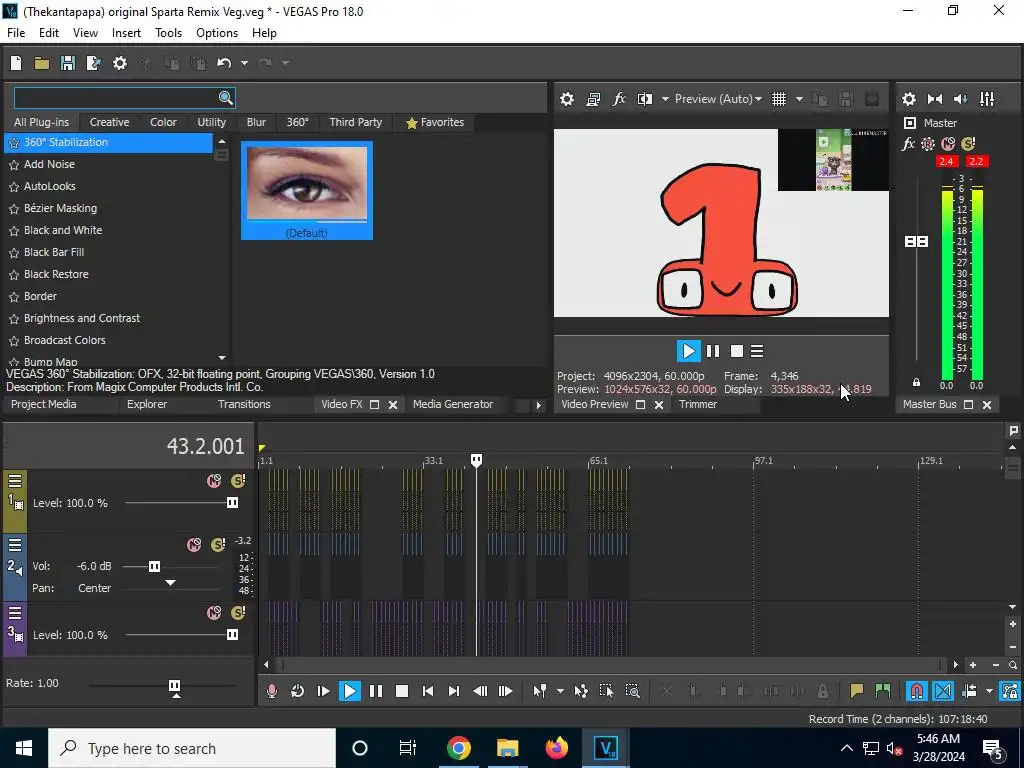Viewport: 1024px width, 768px height.
Task: Select the Blur plug-in category tab
Action: [256, 122]
